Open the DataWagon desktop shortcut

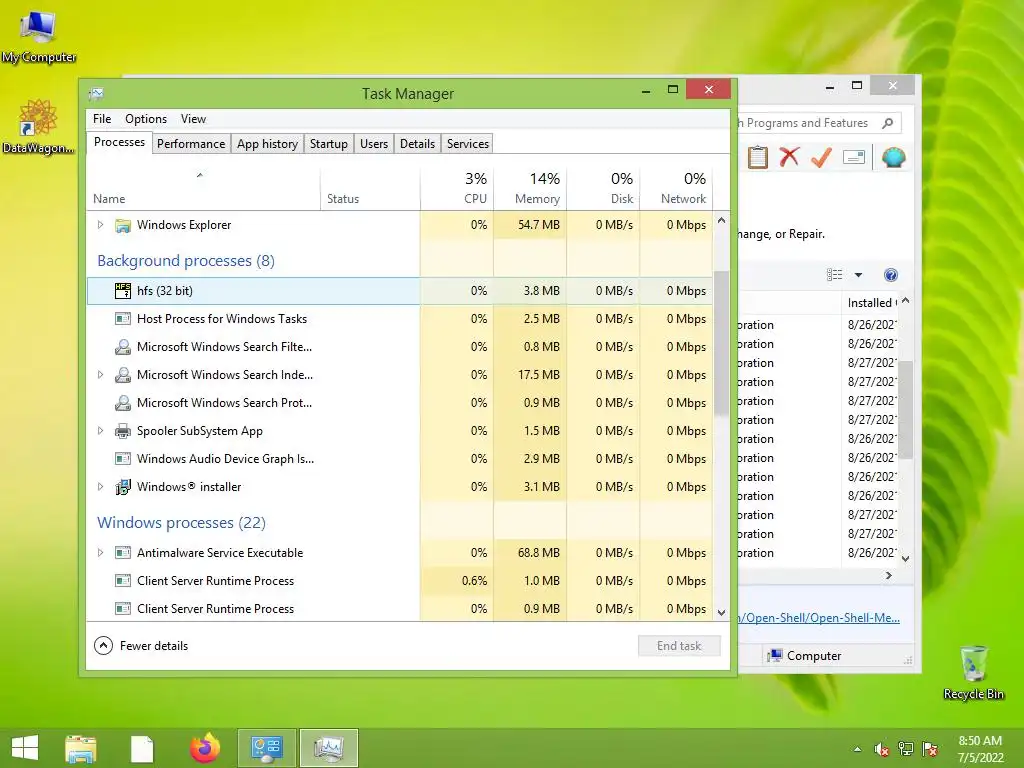tap(38, 127)
